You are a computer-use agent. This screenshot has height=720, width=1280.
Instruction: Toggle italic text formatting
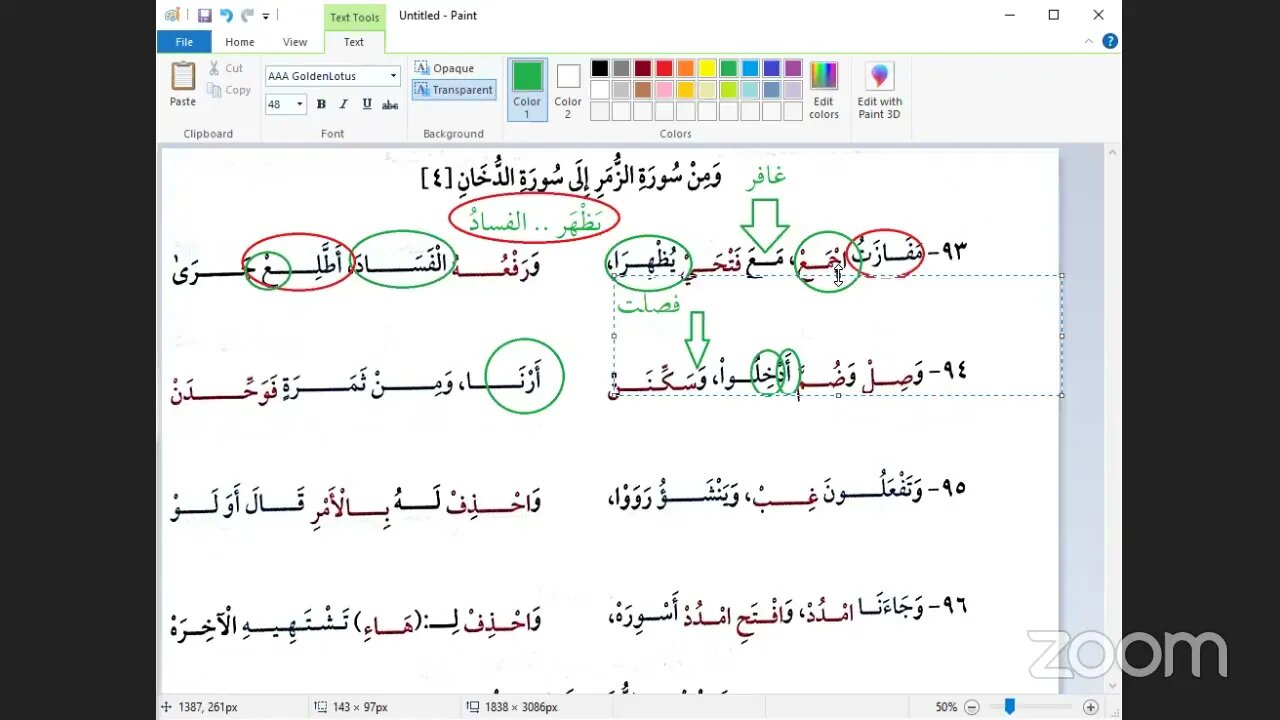pos(344,104)
